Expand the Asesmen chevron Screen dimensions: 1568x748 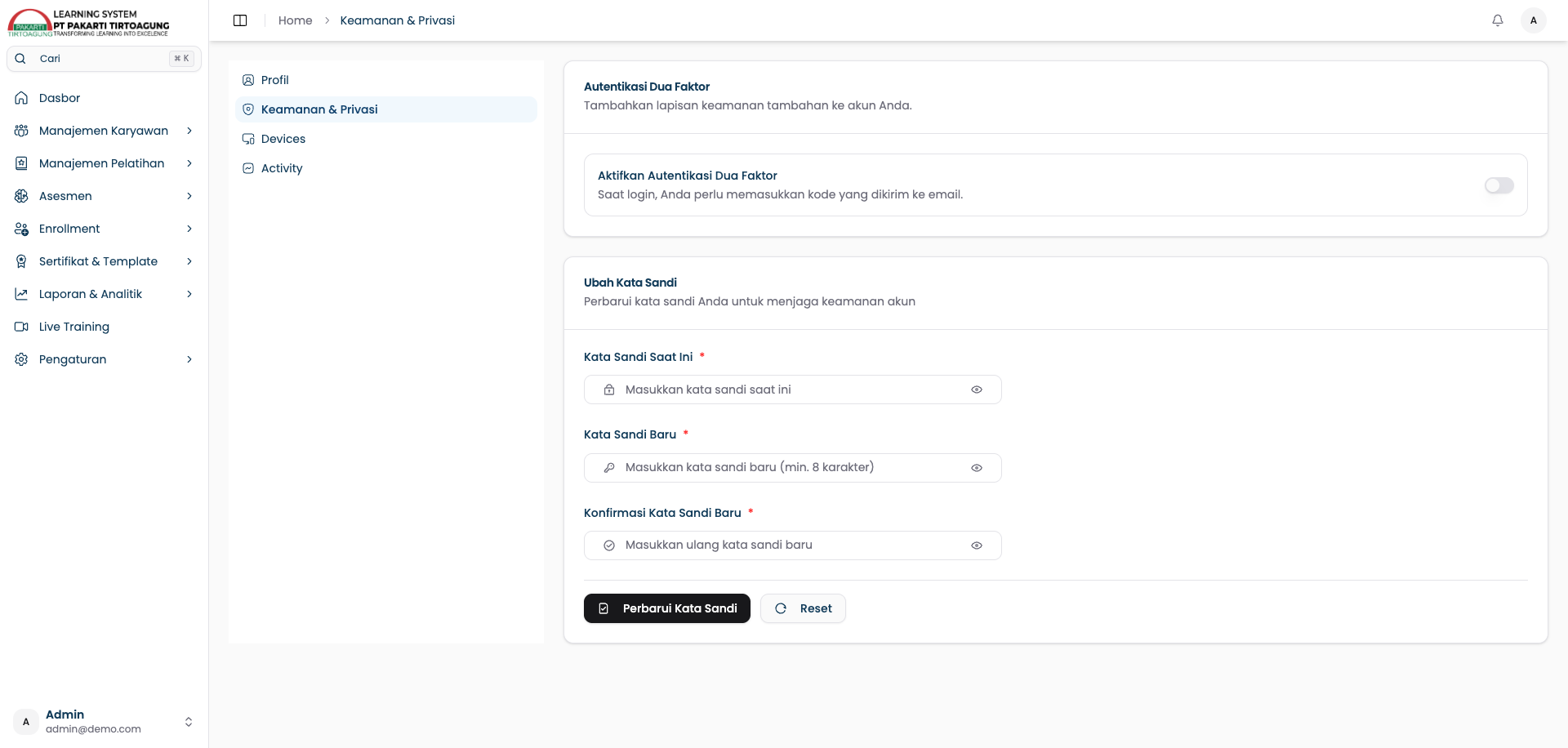[189, 196]
